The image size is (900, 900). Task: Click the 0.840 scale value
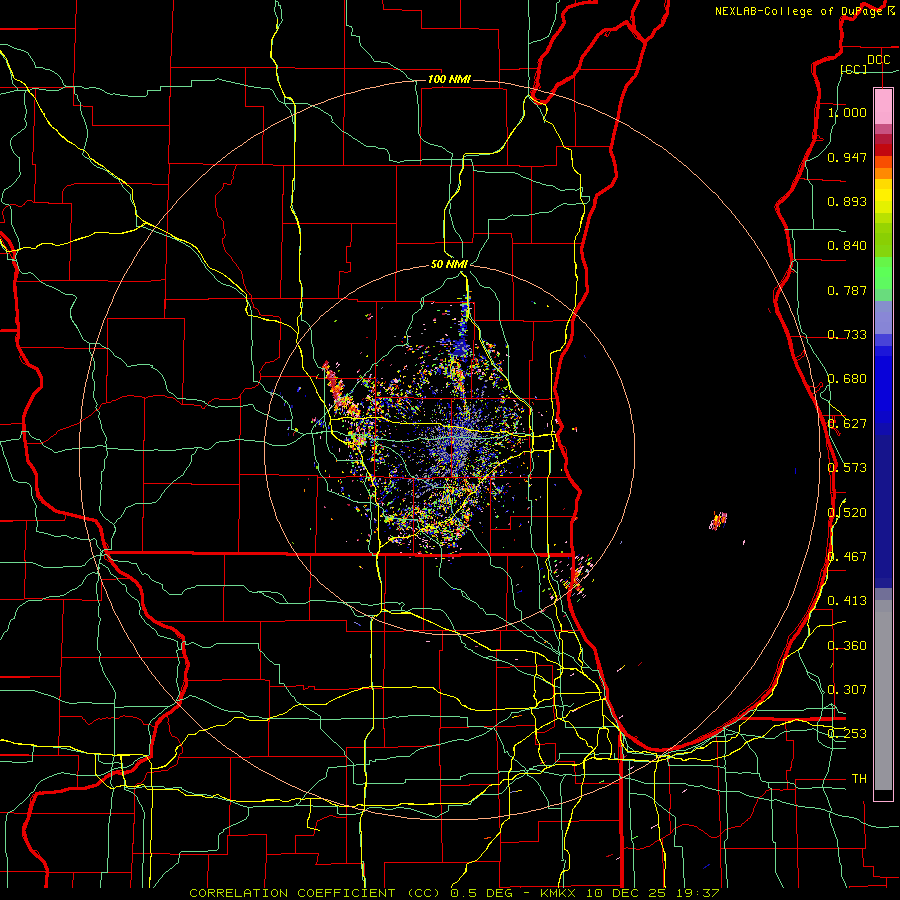[847, 246]
